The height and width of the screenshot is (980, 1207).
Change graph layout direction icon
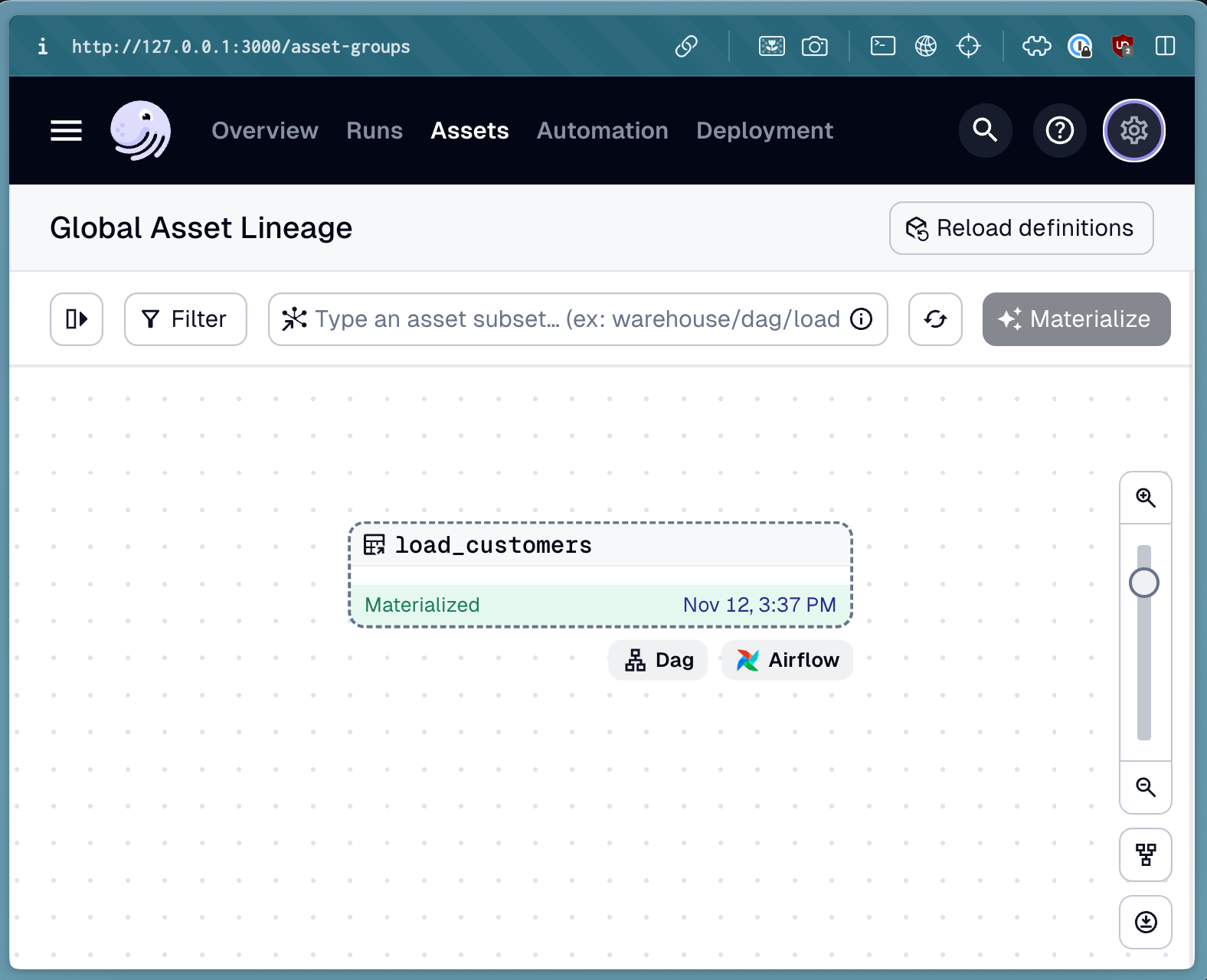pos(1145,854)
